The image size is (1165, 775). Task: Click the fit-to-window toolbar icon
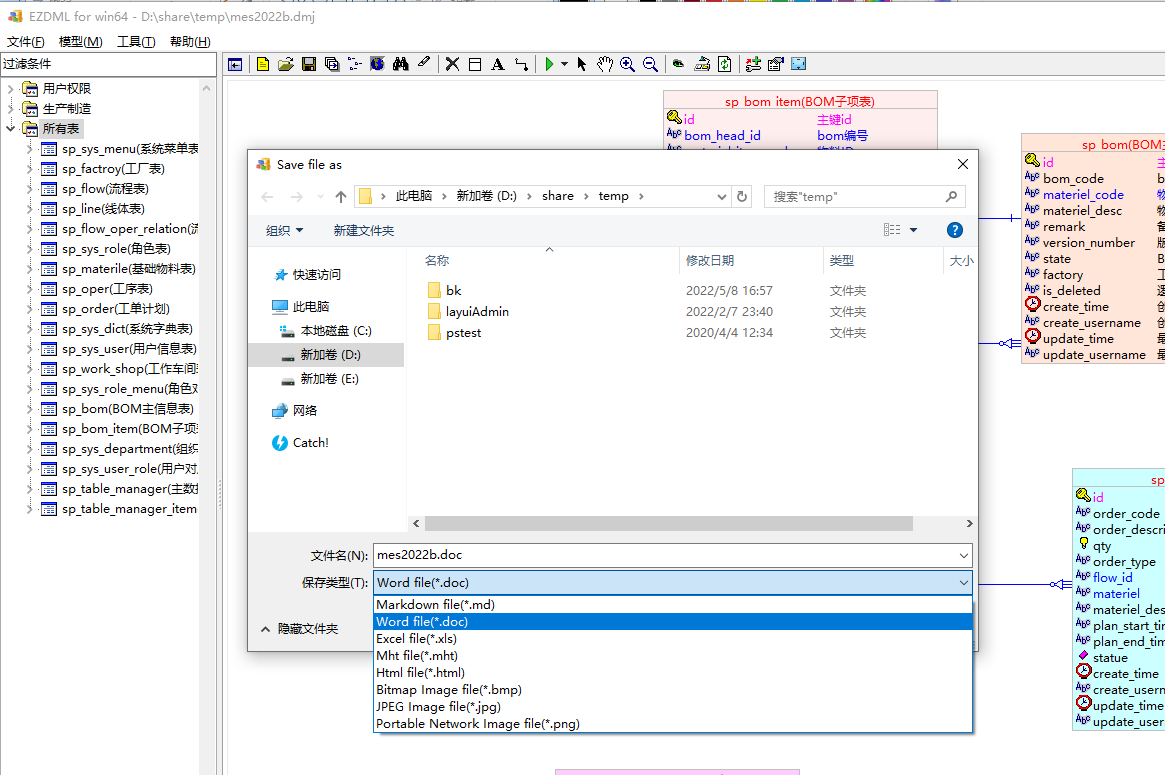pos(799,65)
